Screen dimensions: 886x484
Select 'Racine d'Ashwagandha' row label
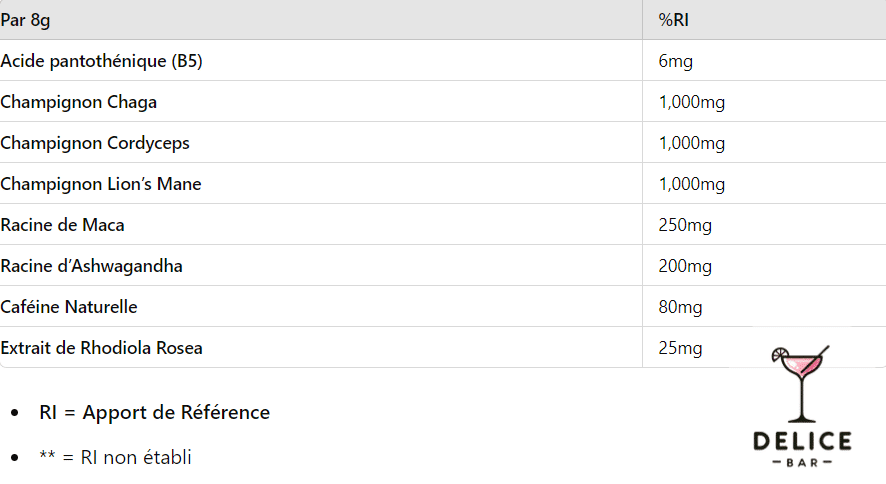coord(92,266)
